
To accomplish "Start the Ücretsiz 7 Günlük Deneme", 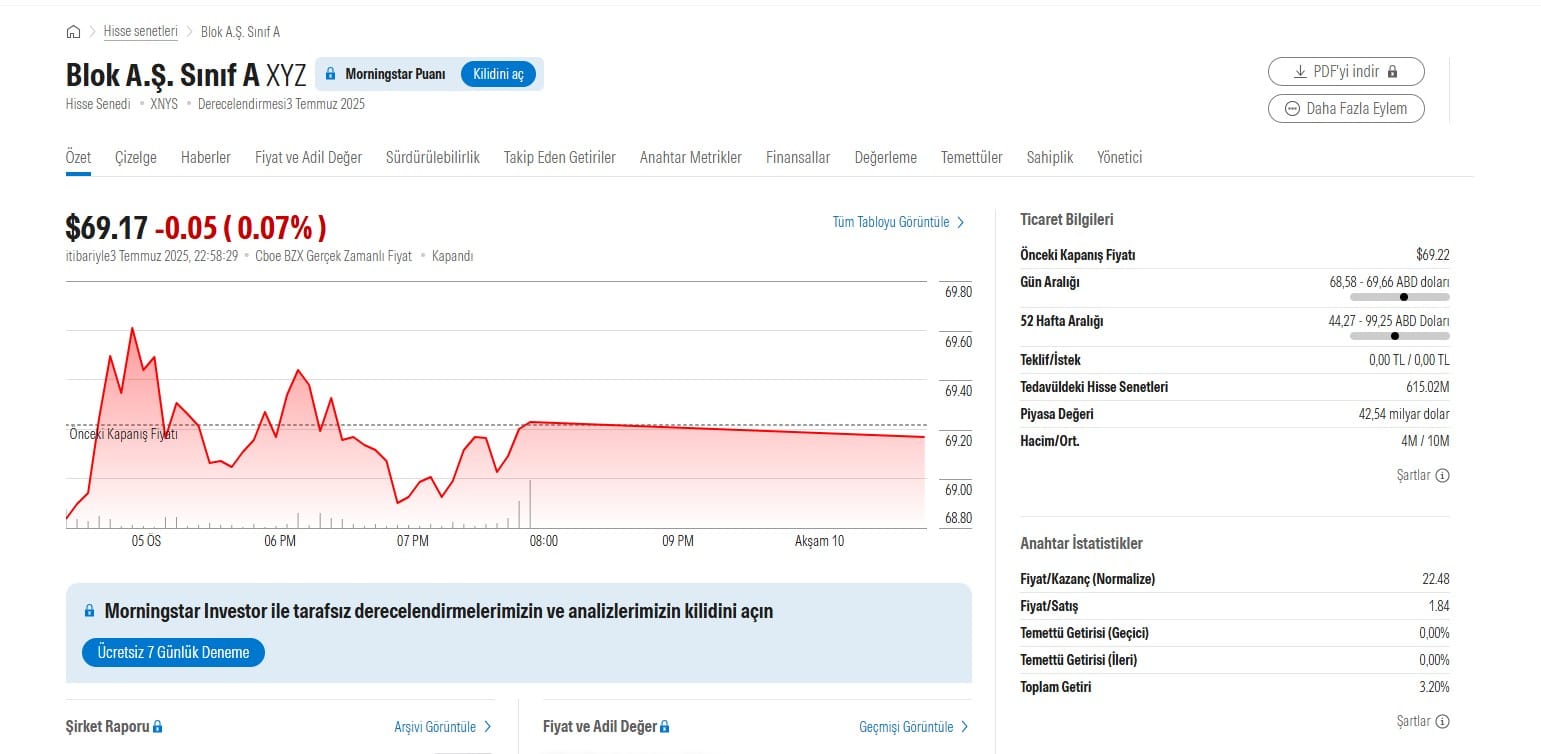I will coord(173,652).
